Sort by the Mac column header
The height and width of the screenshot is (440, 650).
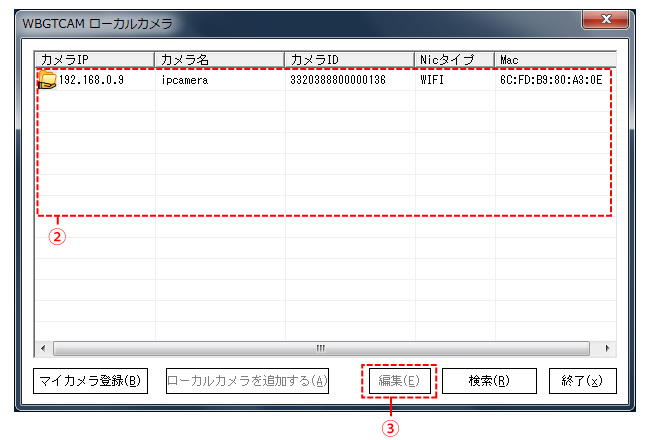(555, 60)
